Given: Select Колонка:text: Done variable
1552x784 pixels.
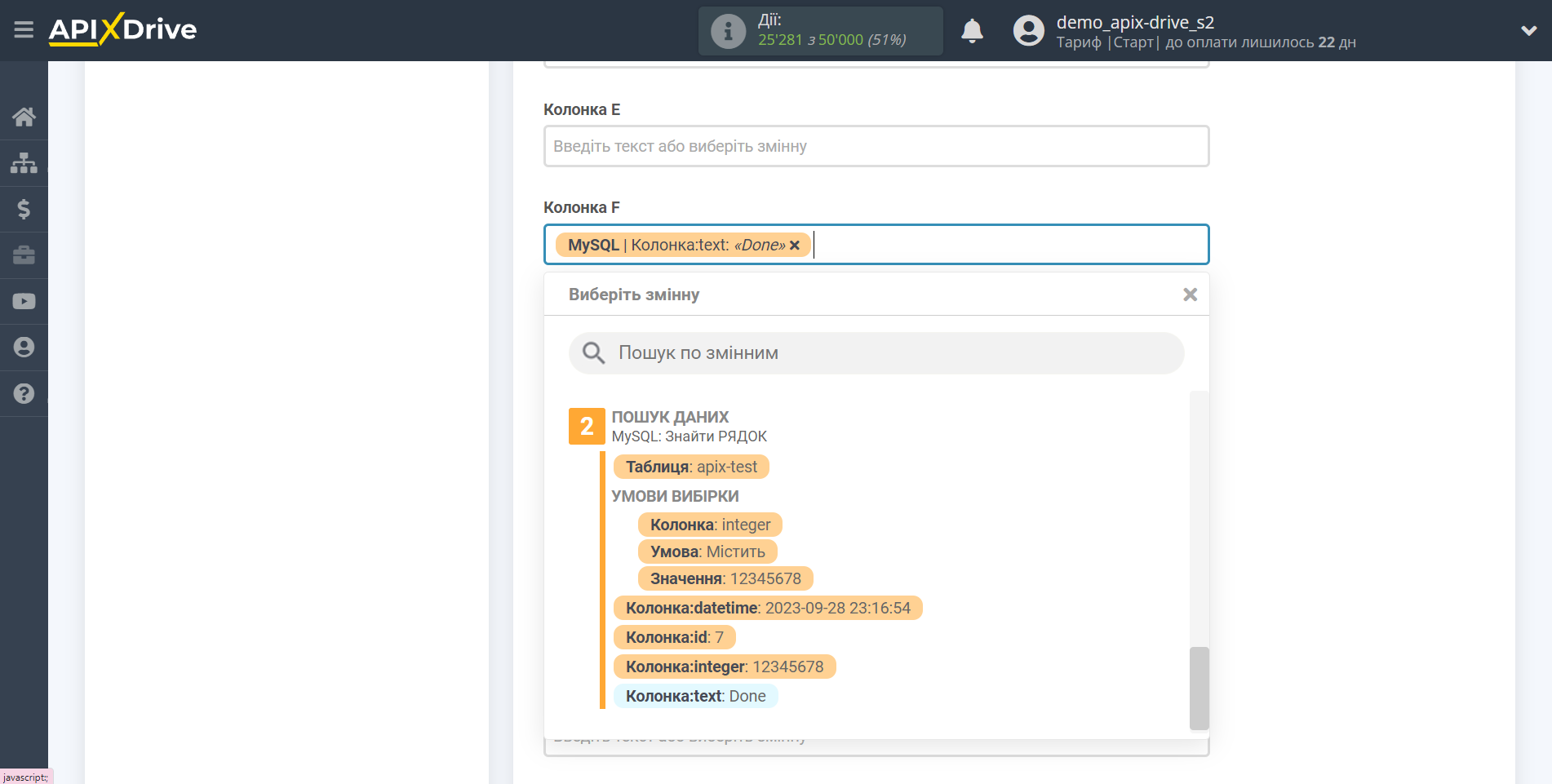Looking at the screenshot, I should 695,696.
